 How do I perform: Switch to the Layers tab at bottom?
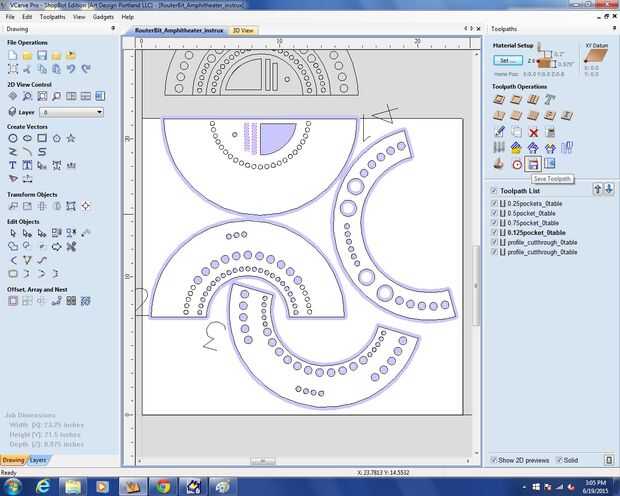pyautogui.click(x=38, y=460)
